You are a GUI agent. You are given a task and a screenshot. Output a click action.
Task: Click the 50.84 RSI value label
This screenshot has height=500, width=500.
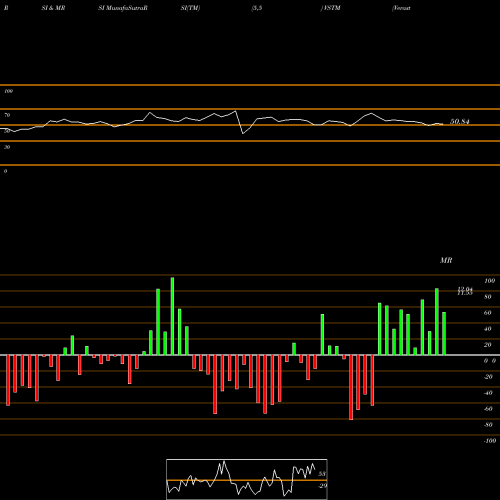click(x=460, y=122)
